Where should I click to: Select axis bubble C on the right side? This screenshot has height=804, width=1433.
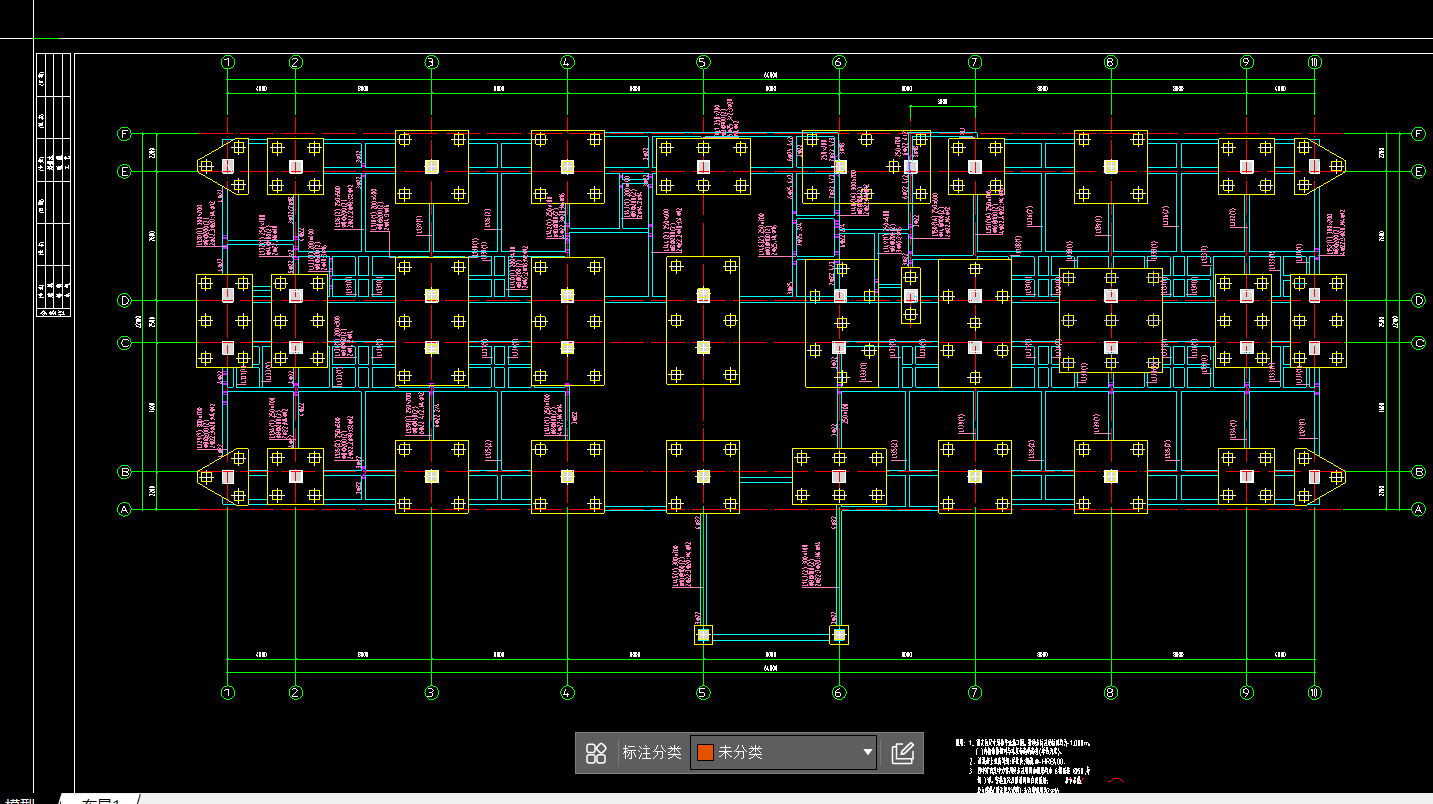(1418, 343)
